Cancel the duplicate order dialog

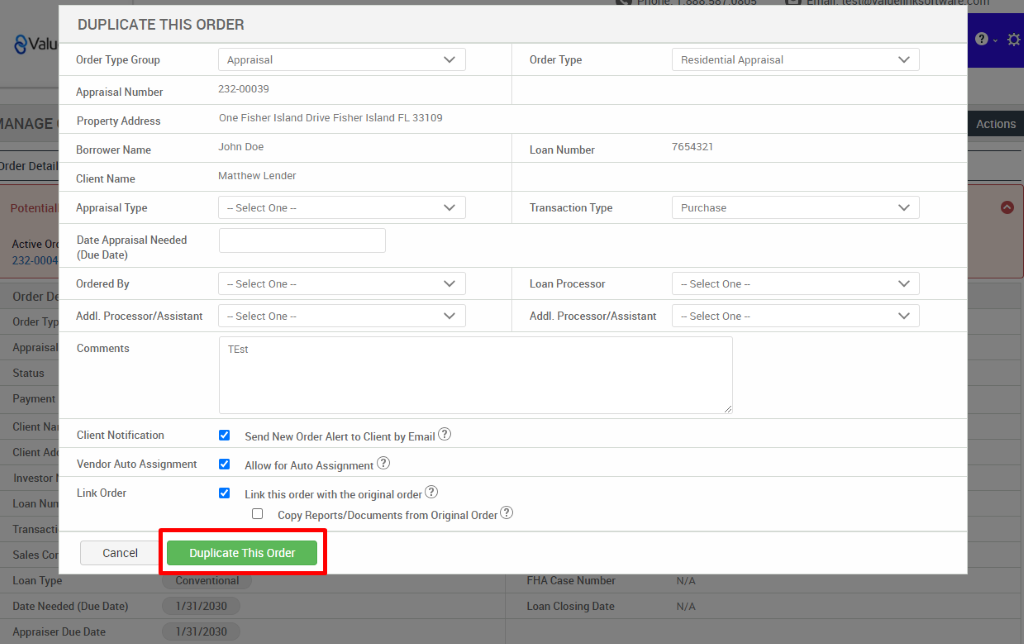coord(119,552)
